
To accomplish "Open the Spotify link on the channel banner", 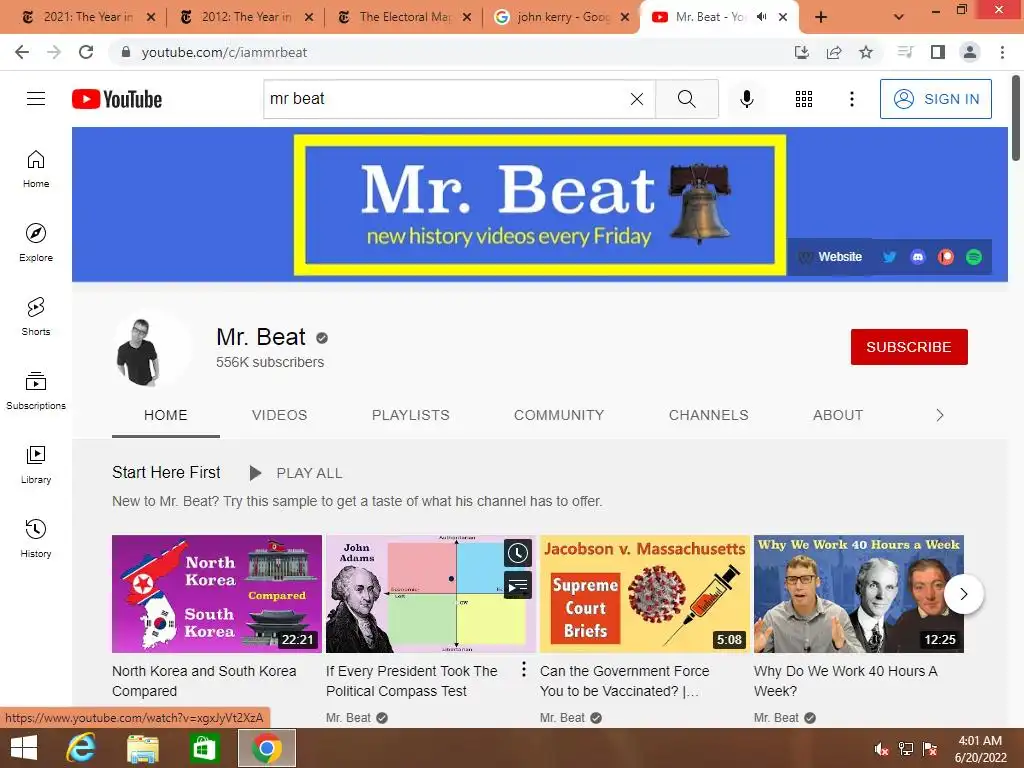I will click(974, 257).
